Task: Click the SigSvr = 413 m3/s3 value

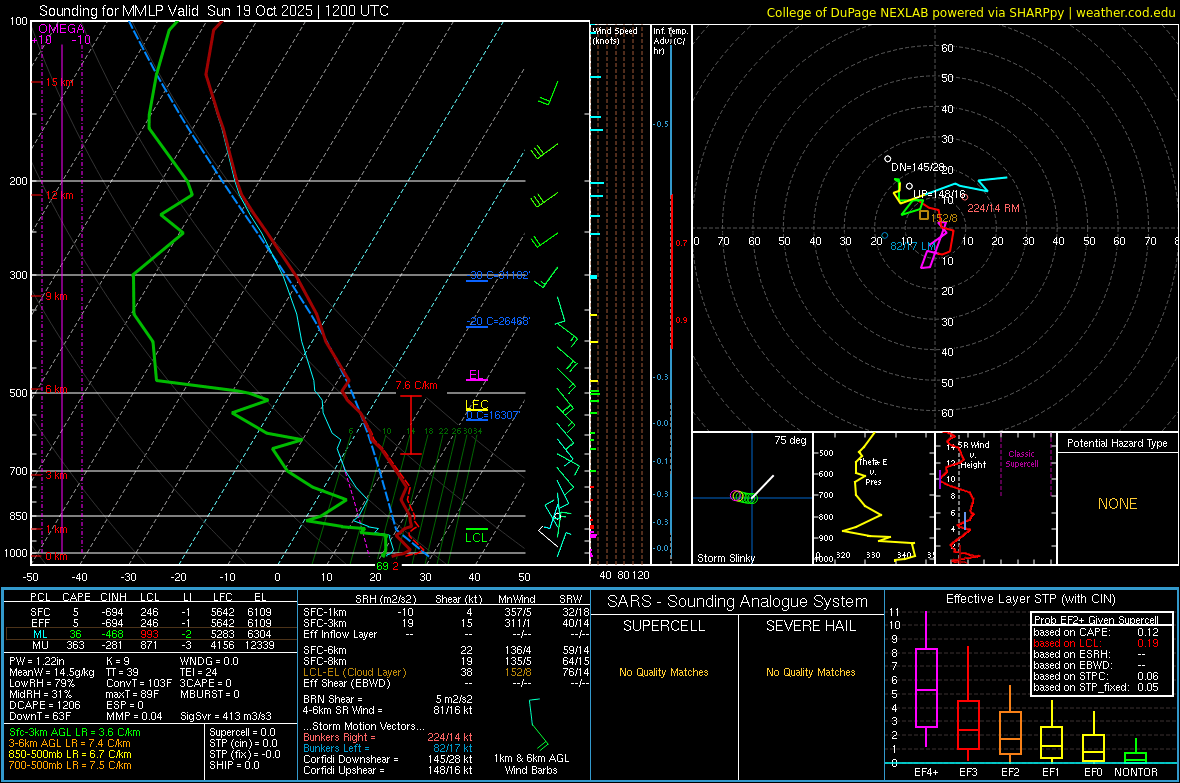Action: point(226,716)
